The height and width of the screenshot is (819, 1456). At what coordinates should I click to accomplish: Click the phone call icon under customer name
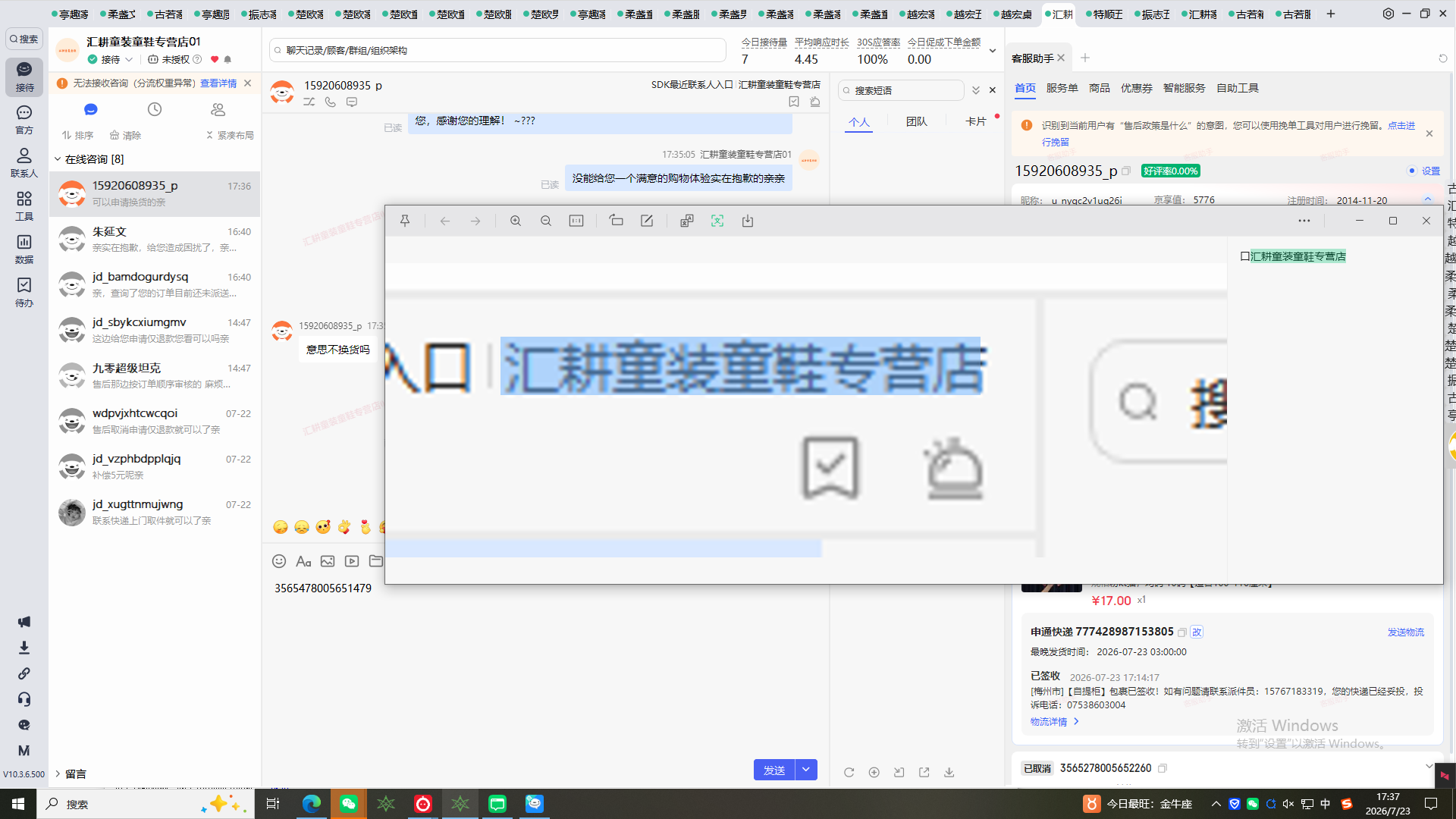tap(331, 102)
